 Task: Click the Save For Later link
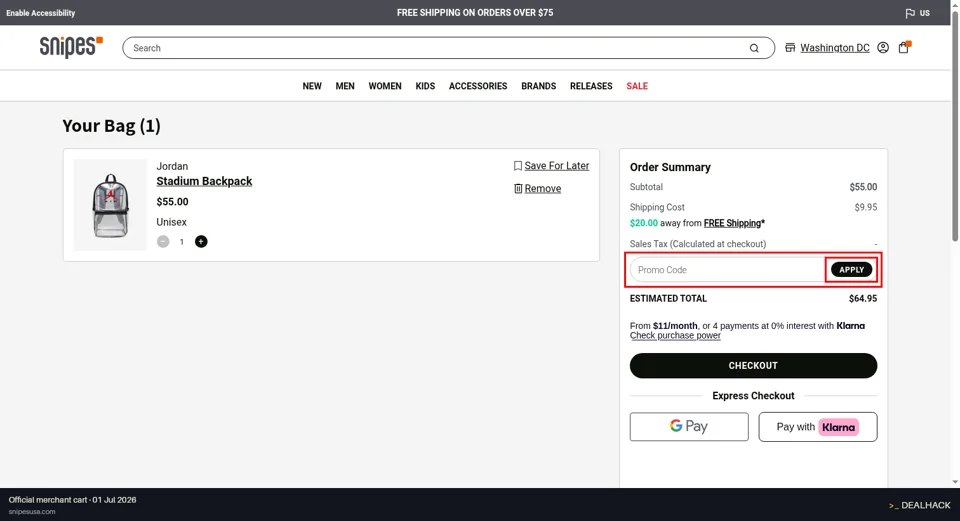click(x=557, y=166)
